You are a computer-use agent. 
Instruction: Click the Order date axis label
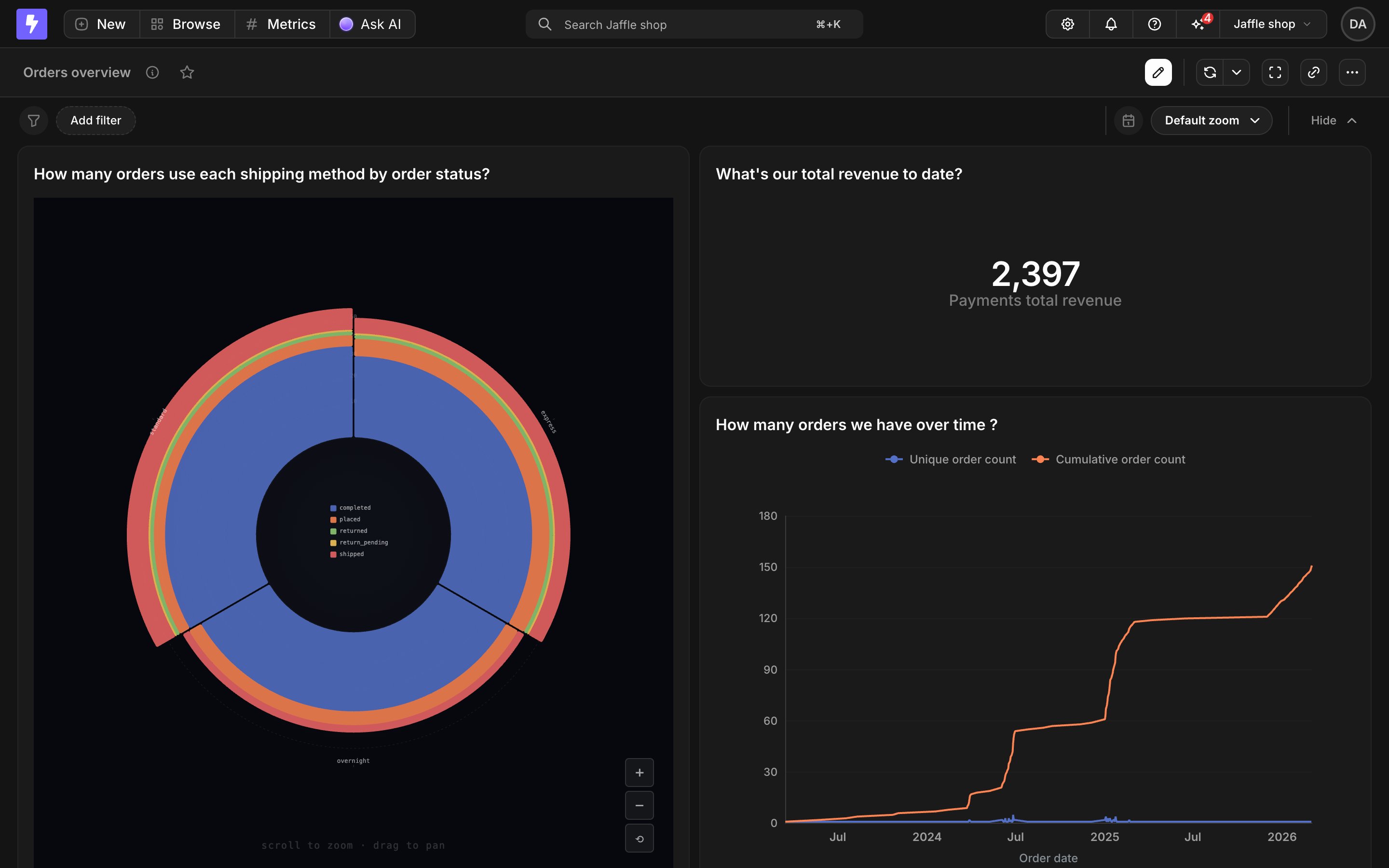coord(1048,858)
